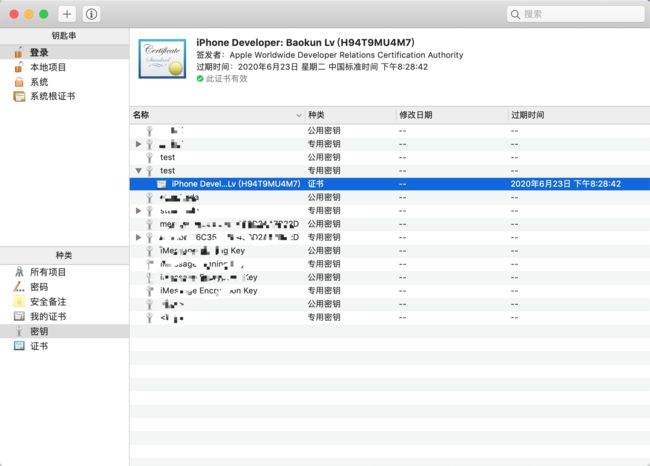Click the issuer line Apple Worldwide Developer Relations

(330, 55)
